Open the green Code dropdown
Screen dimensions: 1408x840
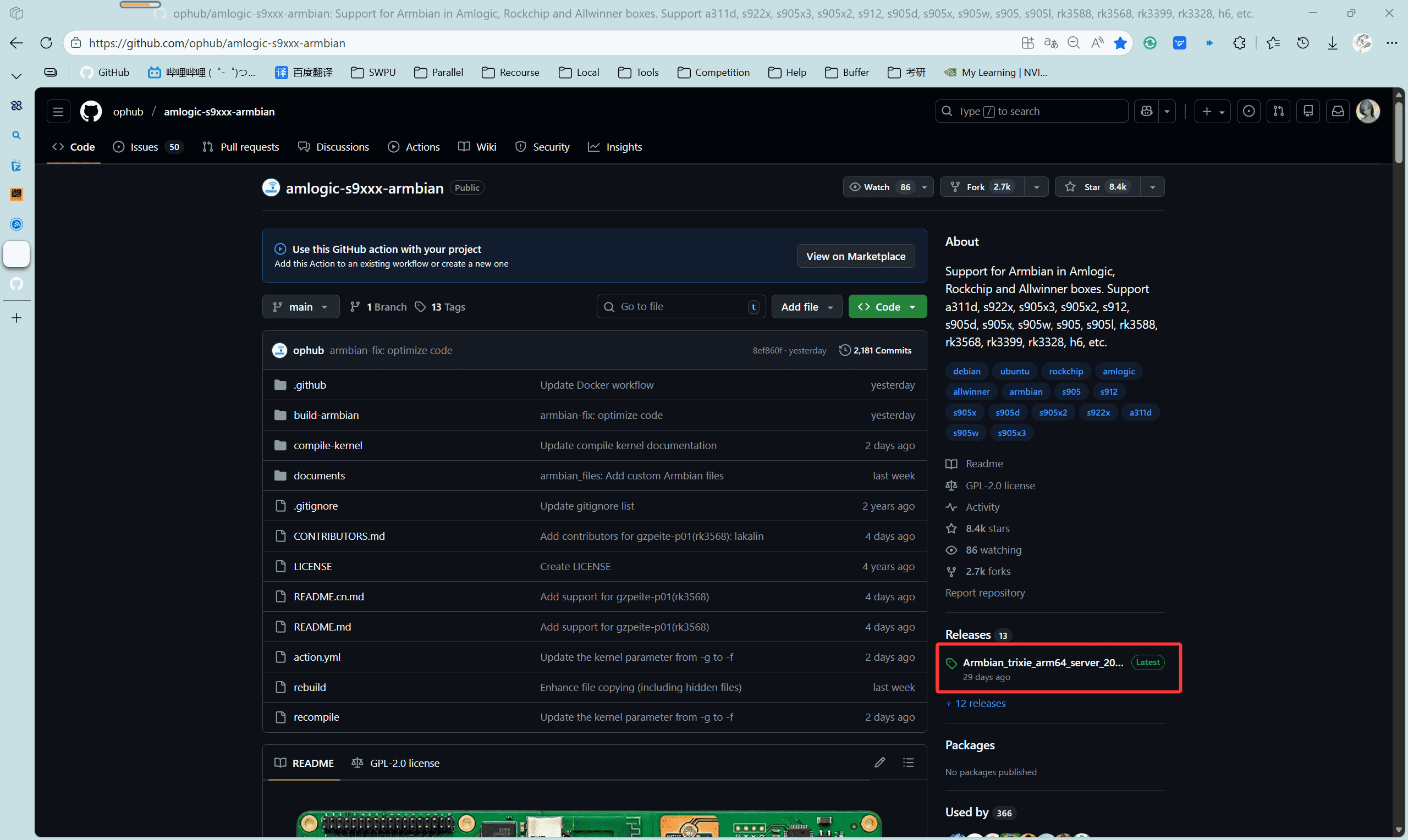click(x=887, y=307)
